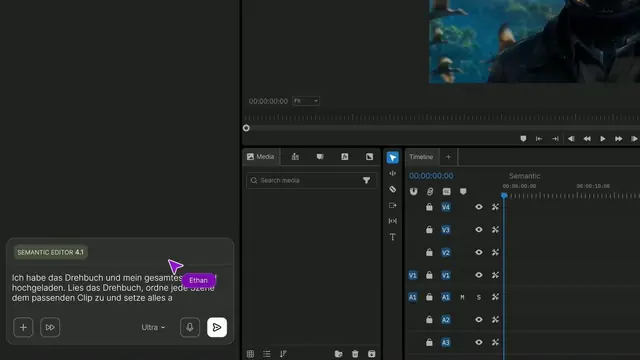Click the blue timeline playhead marker
The image size is (640, 360).
pyautogui.click(x=504, y=196)
